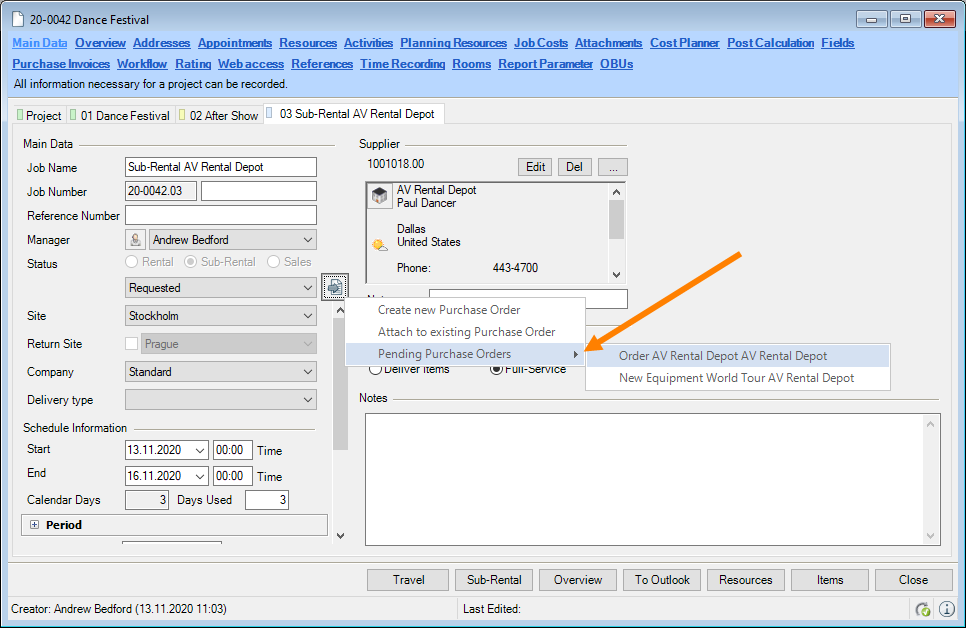Open the Start date picker dropdown
This screenshot has width=966, height=628.
tap(198, 450)
